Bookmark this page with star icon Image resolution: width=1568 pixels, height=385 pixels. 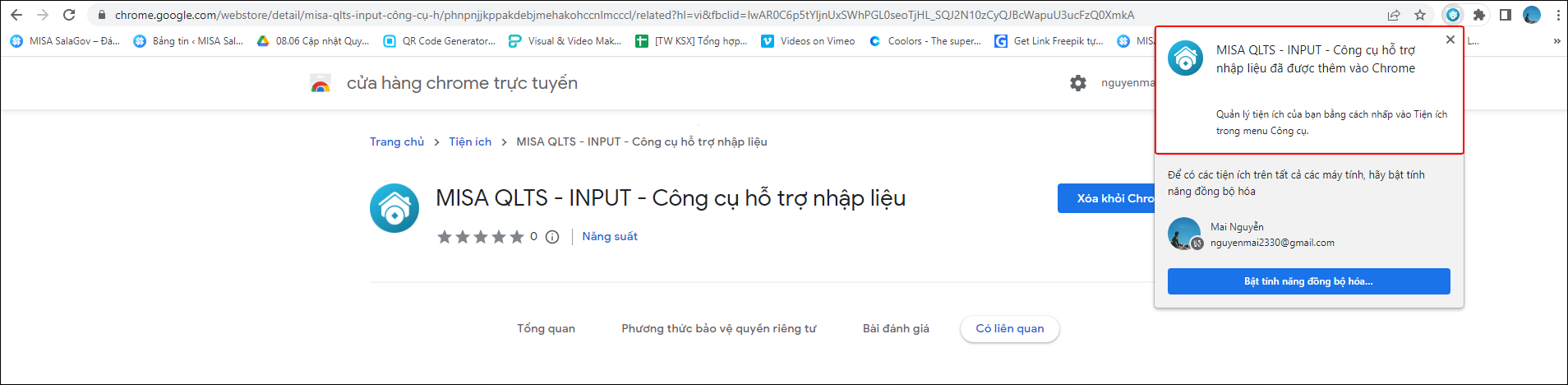click(x=1420, y=15)
